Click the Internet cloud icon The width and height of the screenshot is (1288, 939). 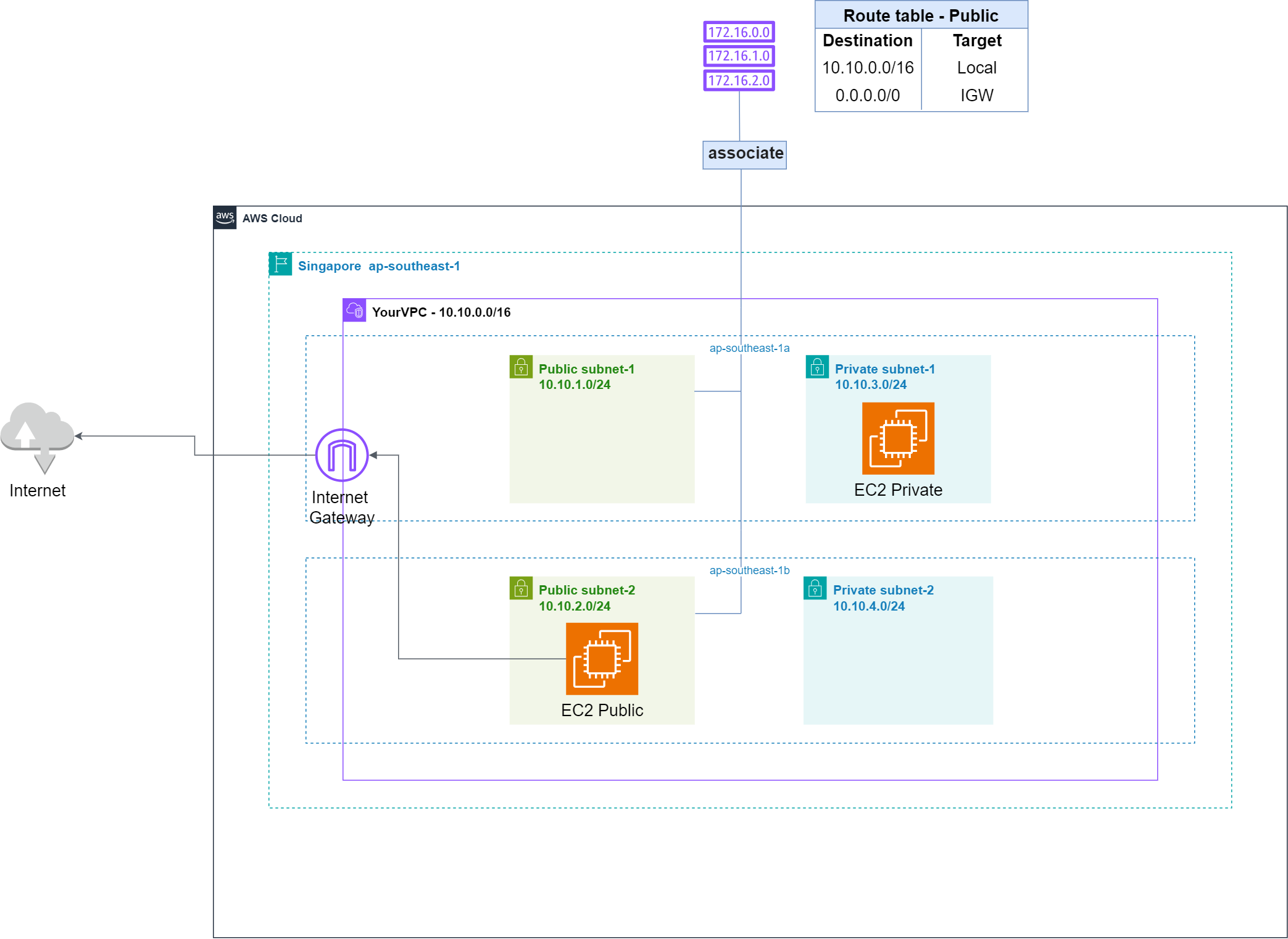pyautogui.click(x=38, y=438)
